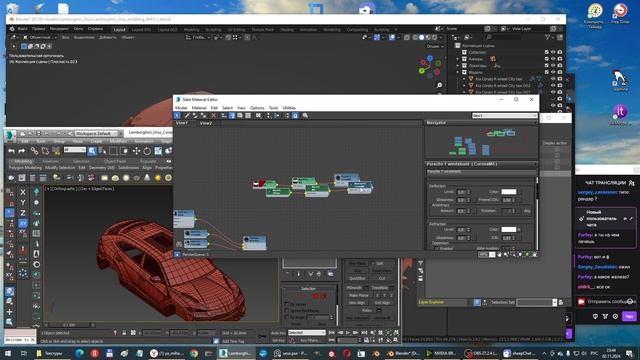
Task: Click the play animation button in 3ds Max
Action: pos(348,333)
